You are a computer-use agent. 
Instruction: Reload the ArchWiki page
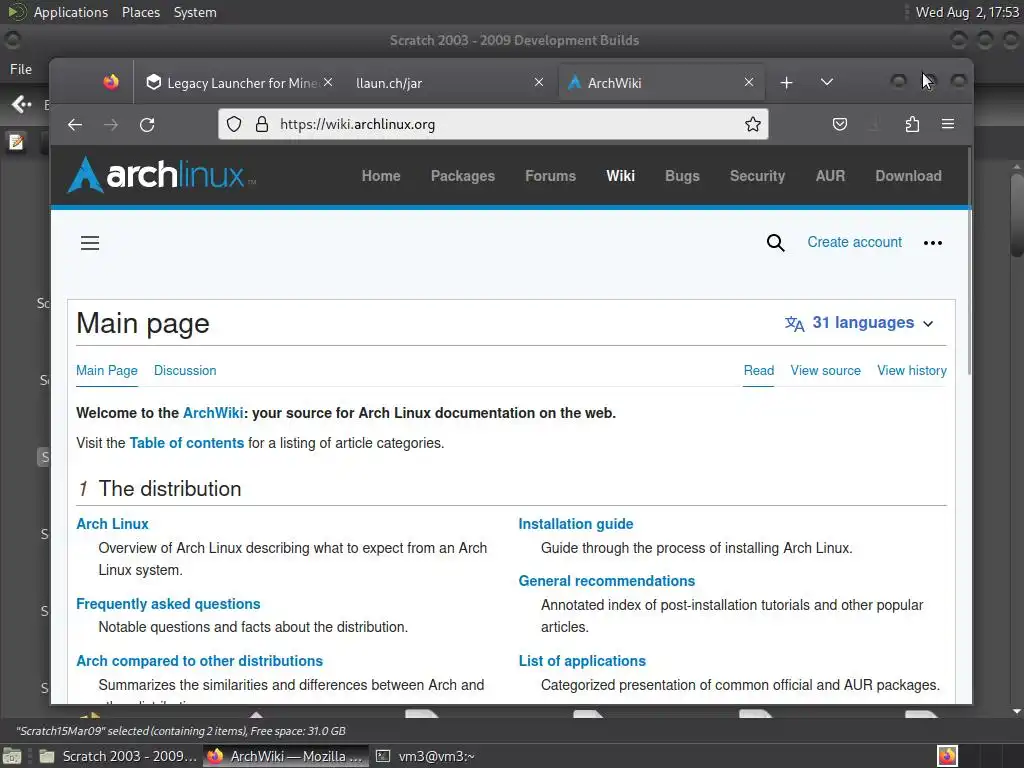point(147,125)
